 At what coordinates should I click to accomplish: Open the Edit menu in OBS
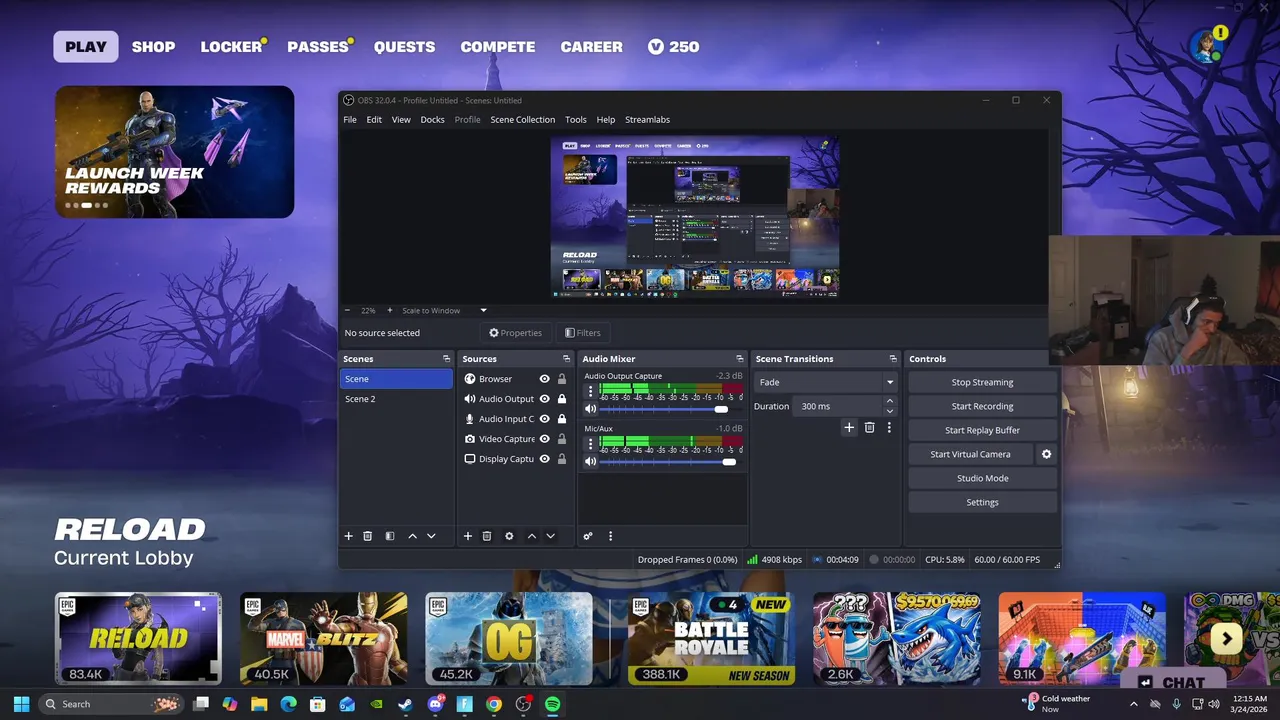pos(374,119)
